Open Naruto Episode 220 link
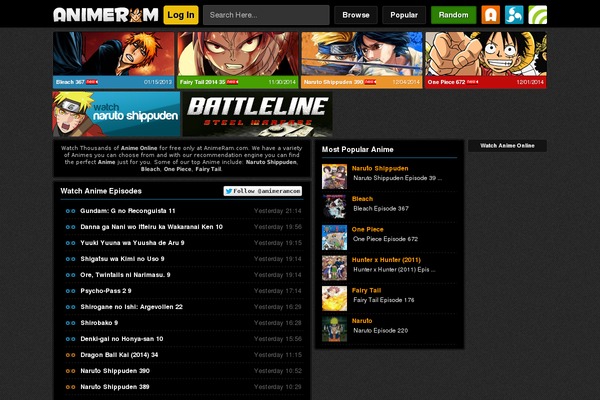The width and height of the screenshot is (600, 400). 381,331
